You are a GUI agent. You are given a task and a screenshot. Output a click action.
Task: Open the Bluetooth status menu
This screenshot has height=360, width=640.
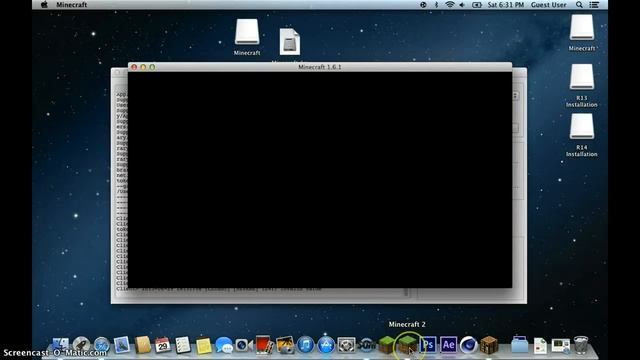[x=436, y=5]
